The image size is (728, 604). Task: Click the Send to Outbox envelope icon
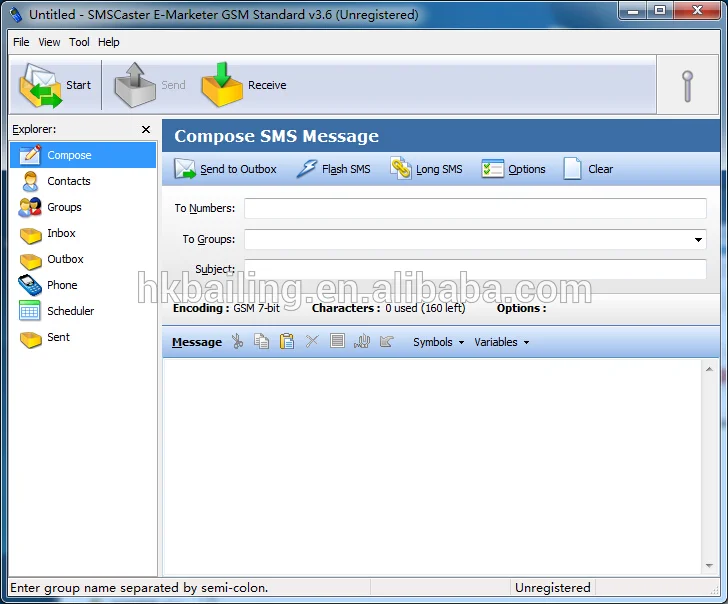coord(185,169)
